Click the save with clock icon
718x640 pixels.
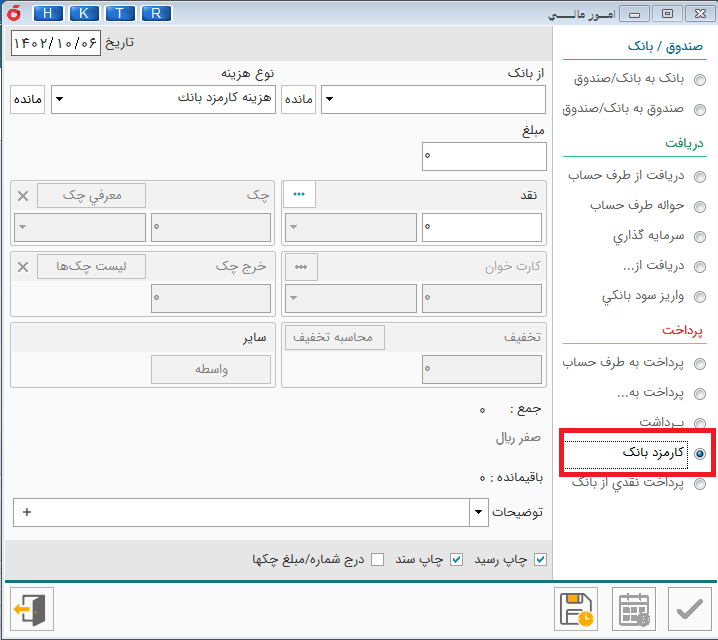tap(578, 609)
